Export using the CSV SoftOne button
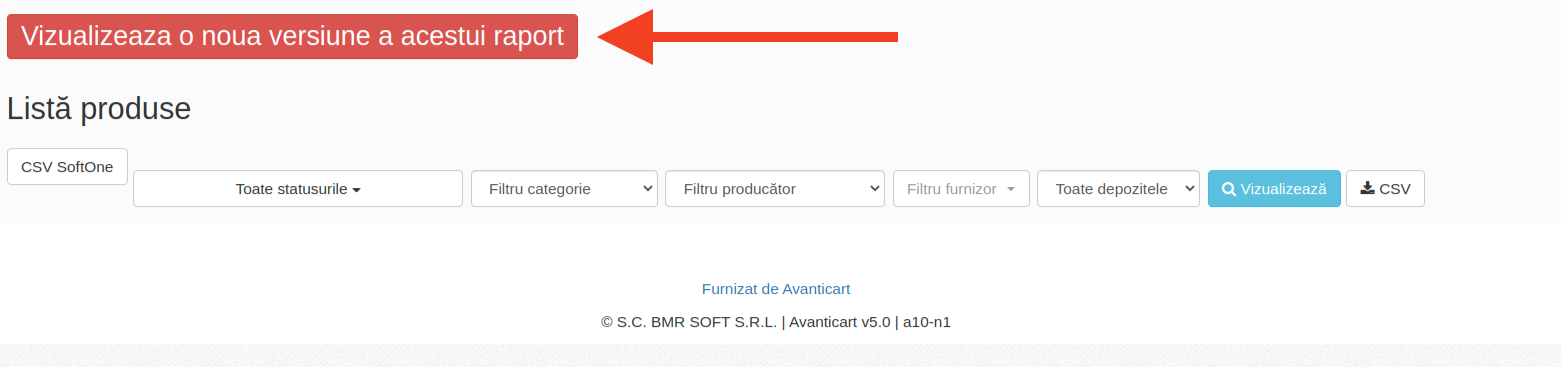The width and height of the screenshot is (1561, 367). click(67, 167)
